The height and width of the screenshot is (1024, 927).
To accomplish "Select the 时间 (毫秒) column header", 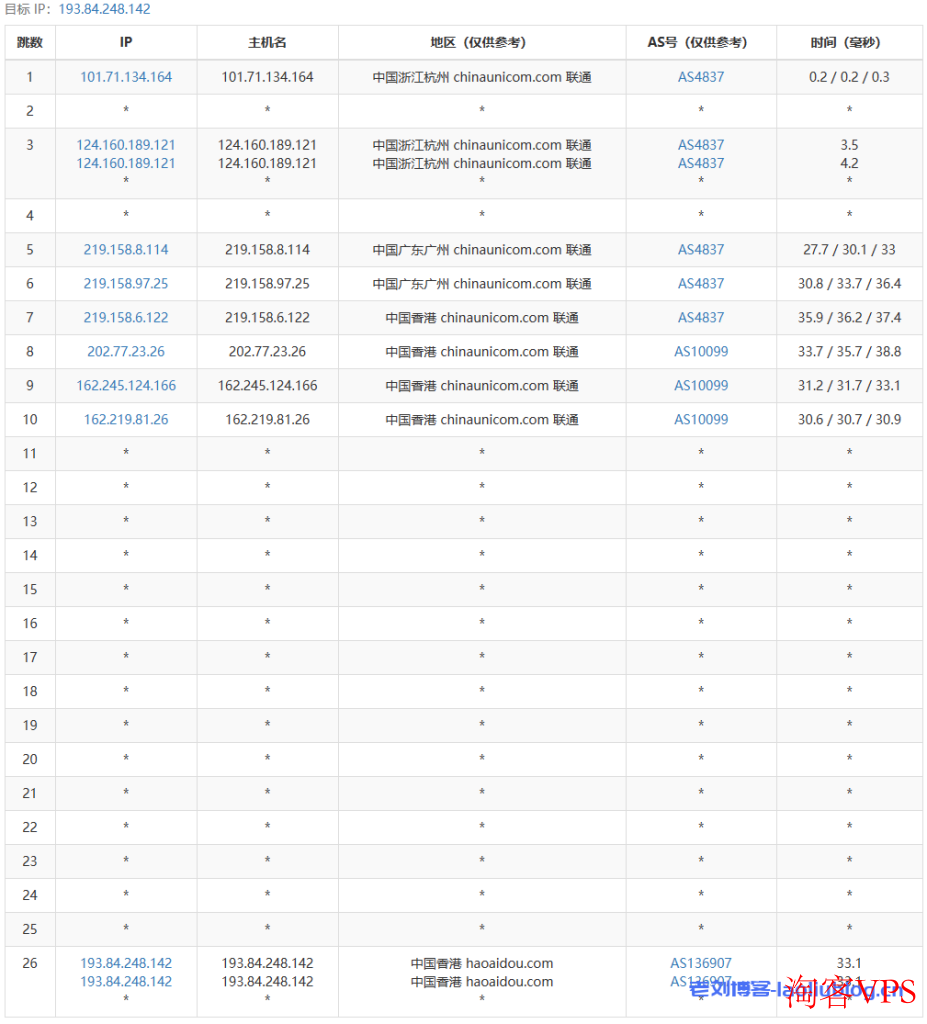I will [849, 42].
